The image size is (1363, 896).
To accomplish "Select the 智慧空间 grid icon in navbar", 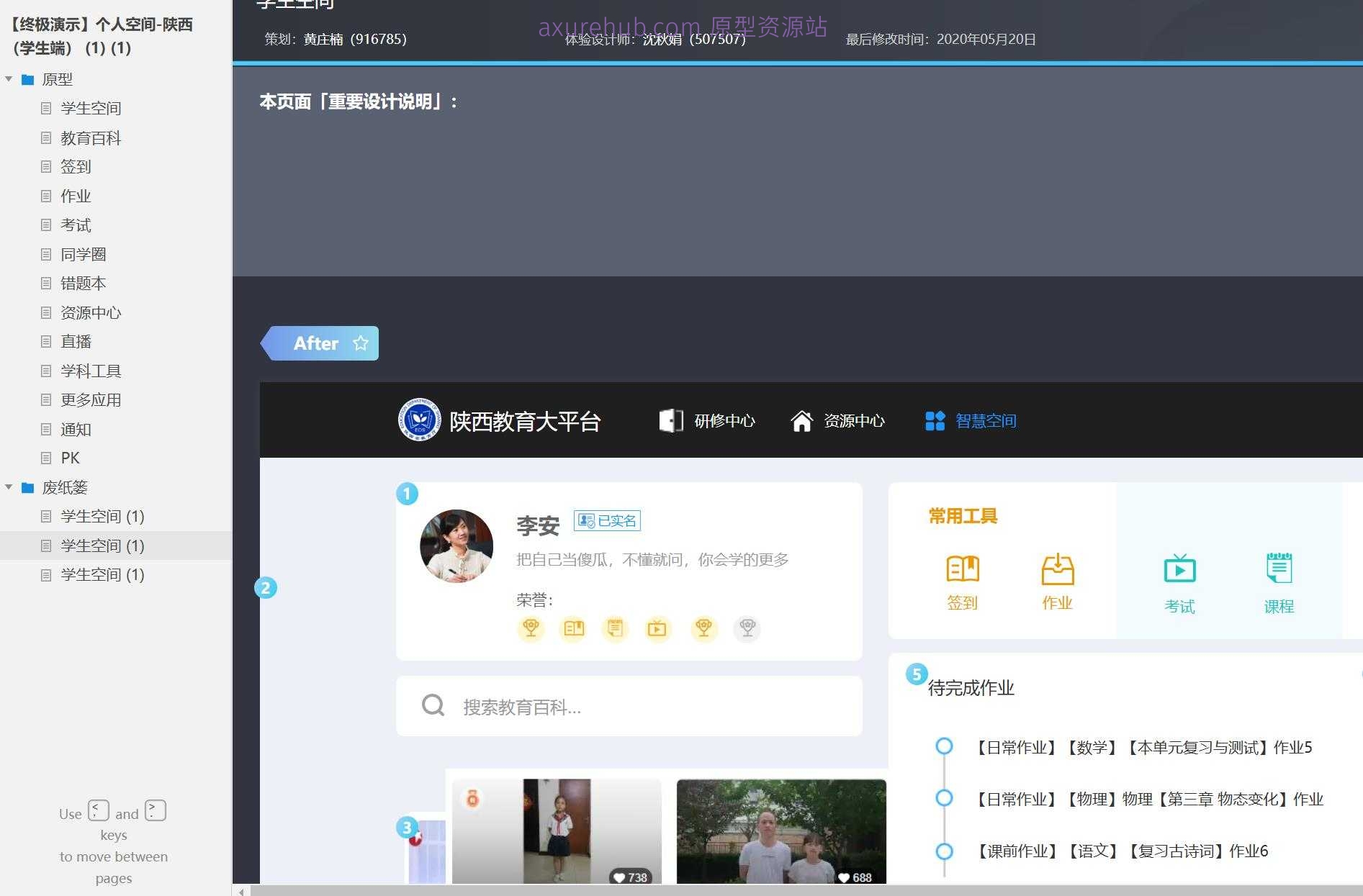I will point(935,420).
